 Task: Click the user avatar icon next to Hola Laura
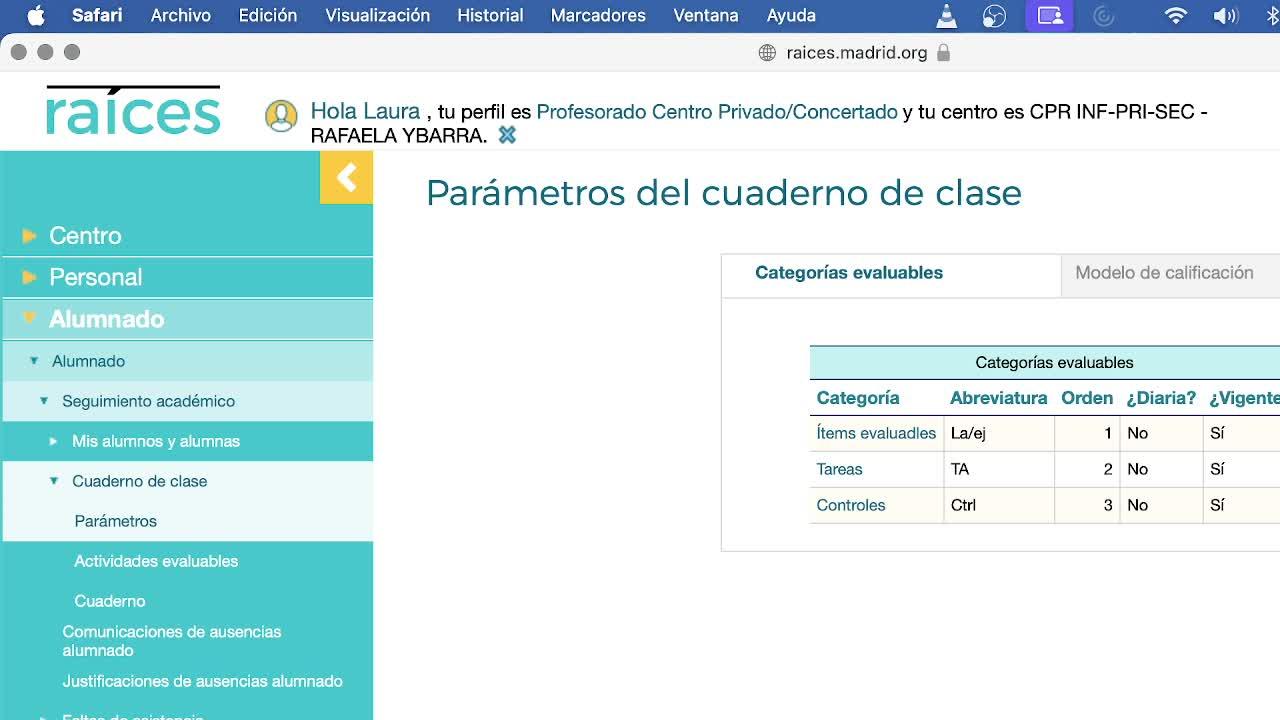(x=281, y=116)
